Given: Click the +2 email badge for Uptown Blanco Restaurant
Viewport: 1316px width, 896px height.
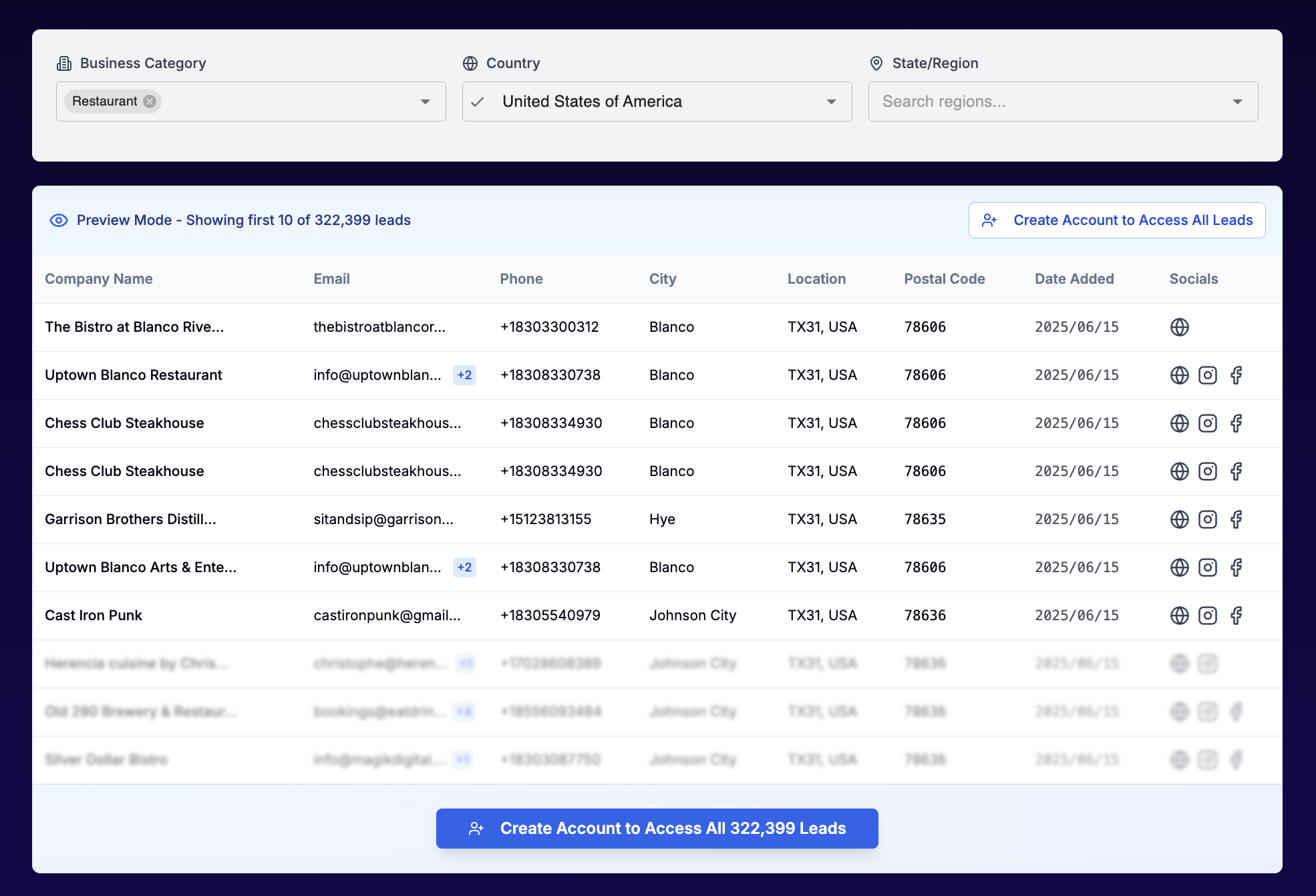Looking at the screenshot, I should [x=464, y=375].
